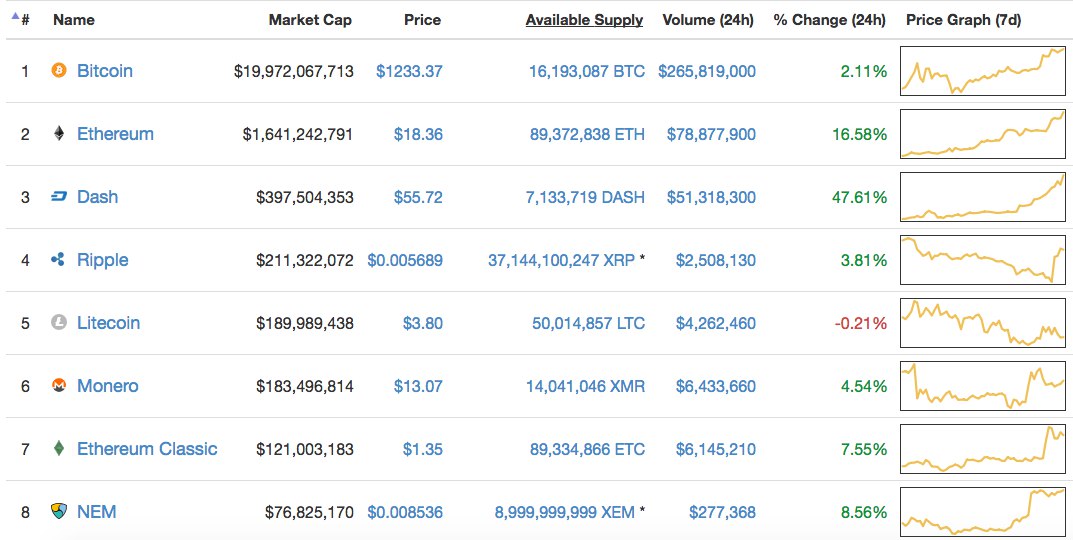Screen dimensions: 1073x540
Task: Click the Price Graph (7d) column header
Action: pyautogui.click(x=964, y=20)
